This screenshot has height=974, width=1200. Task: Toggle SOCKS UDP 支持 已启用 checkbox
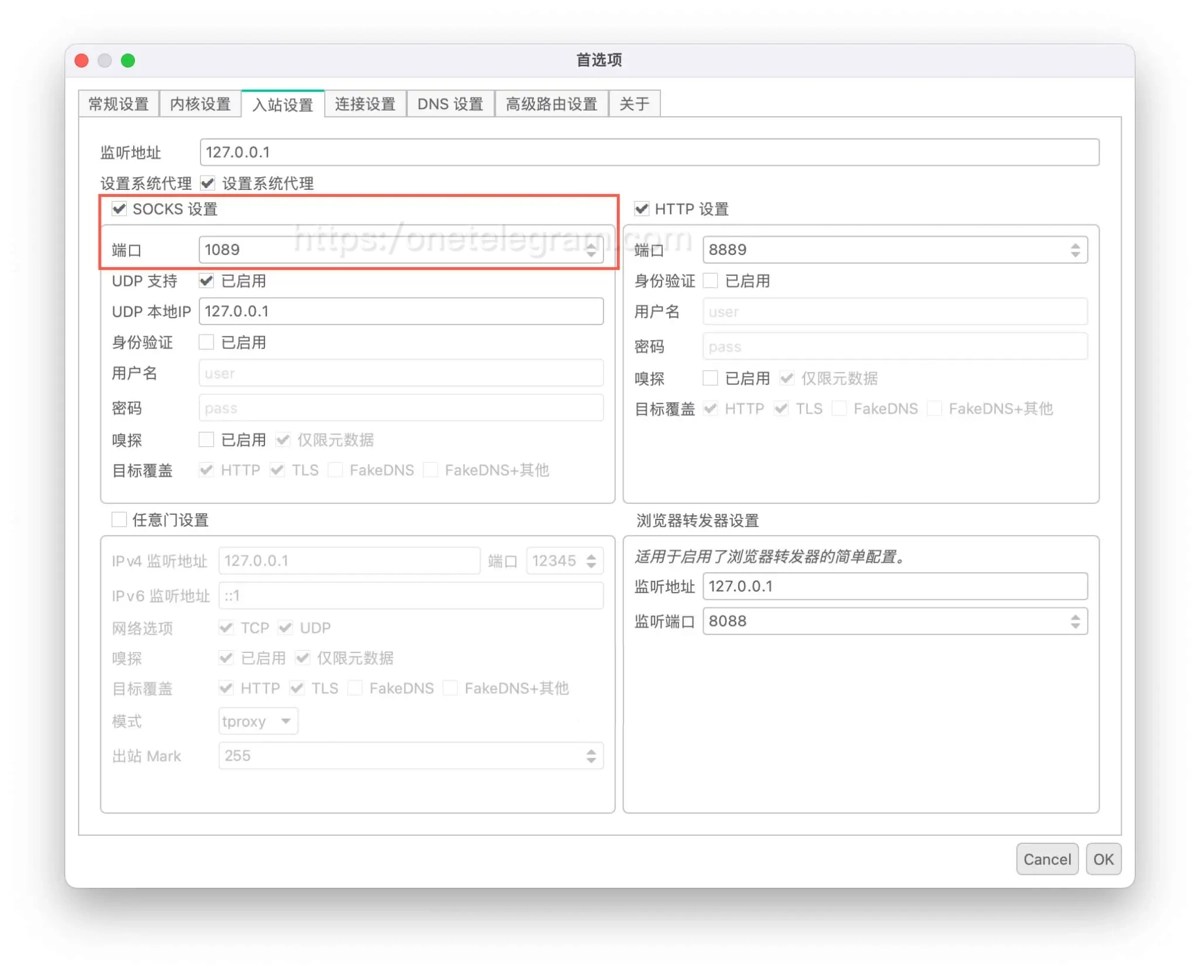pos(207,281)
